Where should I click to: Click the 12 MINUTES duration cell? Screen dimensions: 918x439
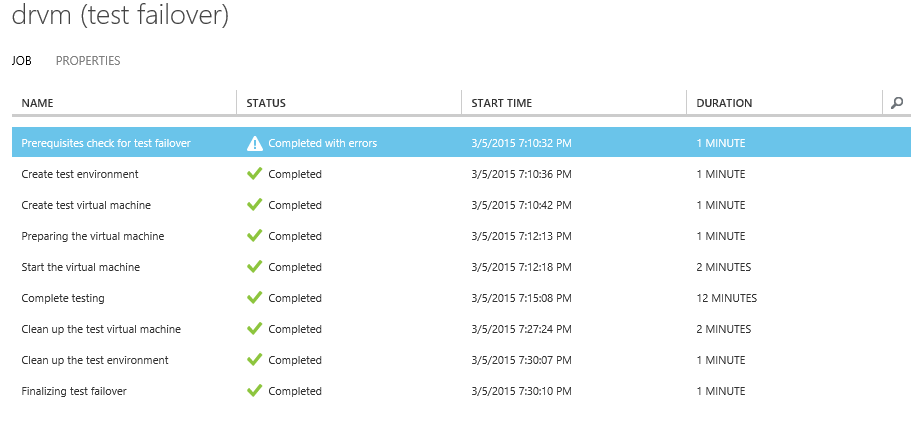[x=726, y=298]
